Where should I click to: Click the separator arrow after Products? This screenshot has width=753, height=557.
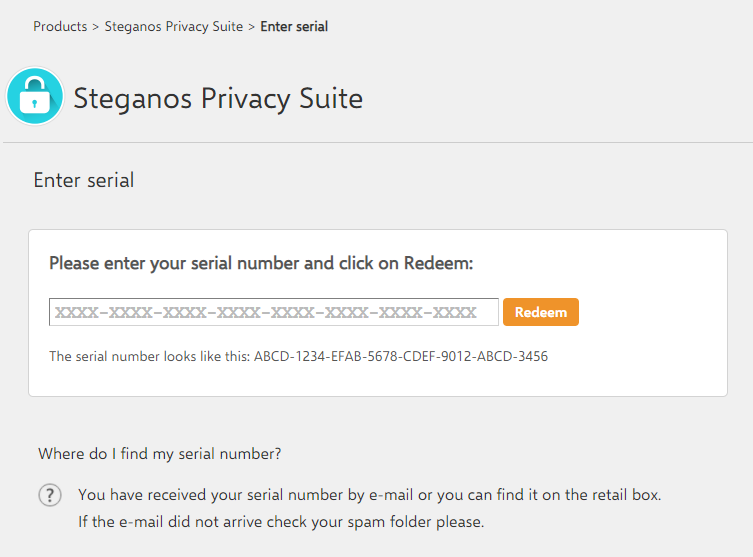[x=95, y=27]
